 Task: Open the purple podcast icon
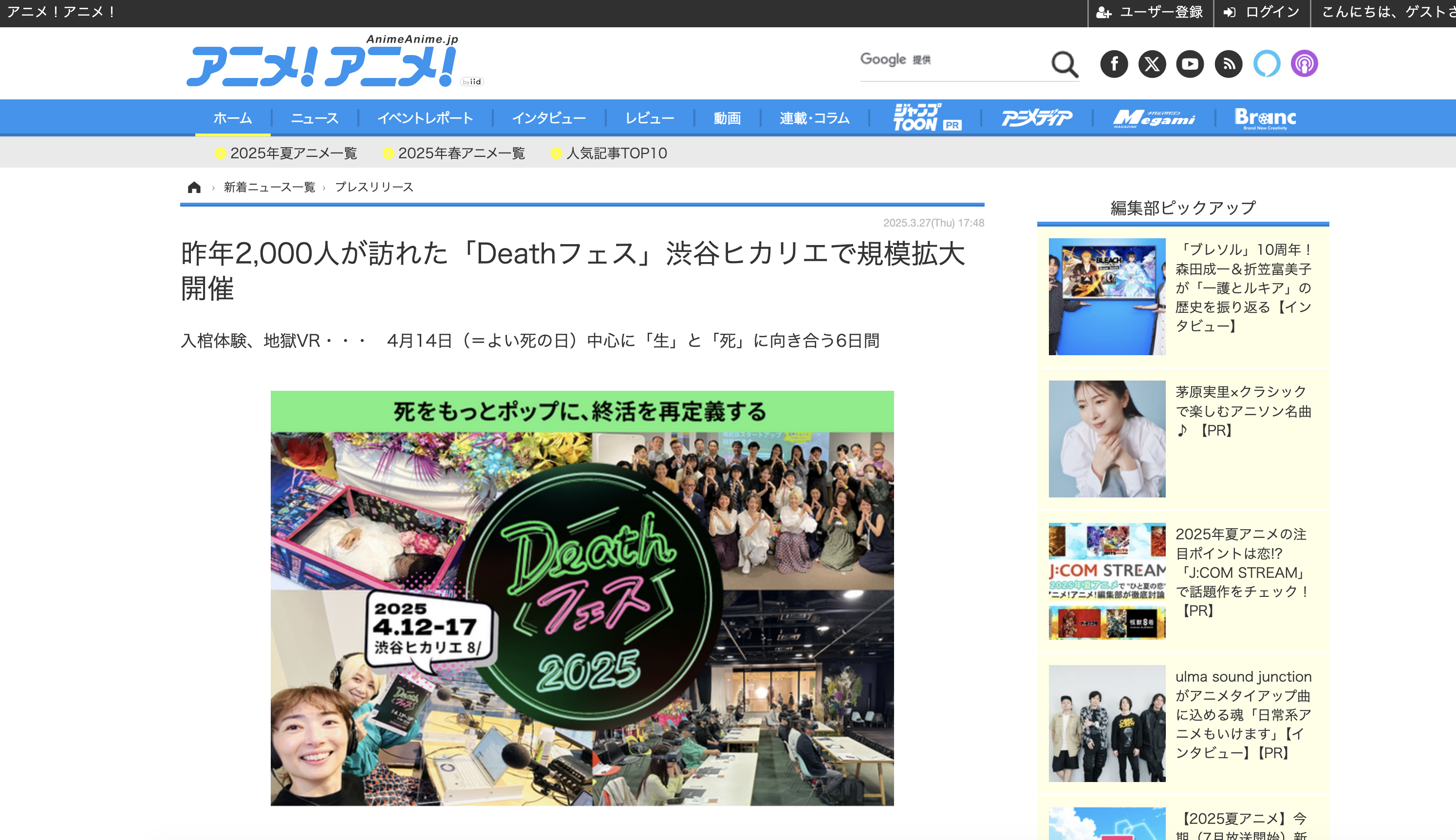point(1304,63)
